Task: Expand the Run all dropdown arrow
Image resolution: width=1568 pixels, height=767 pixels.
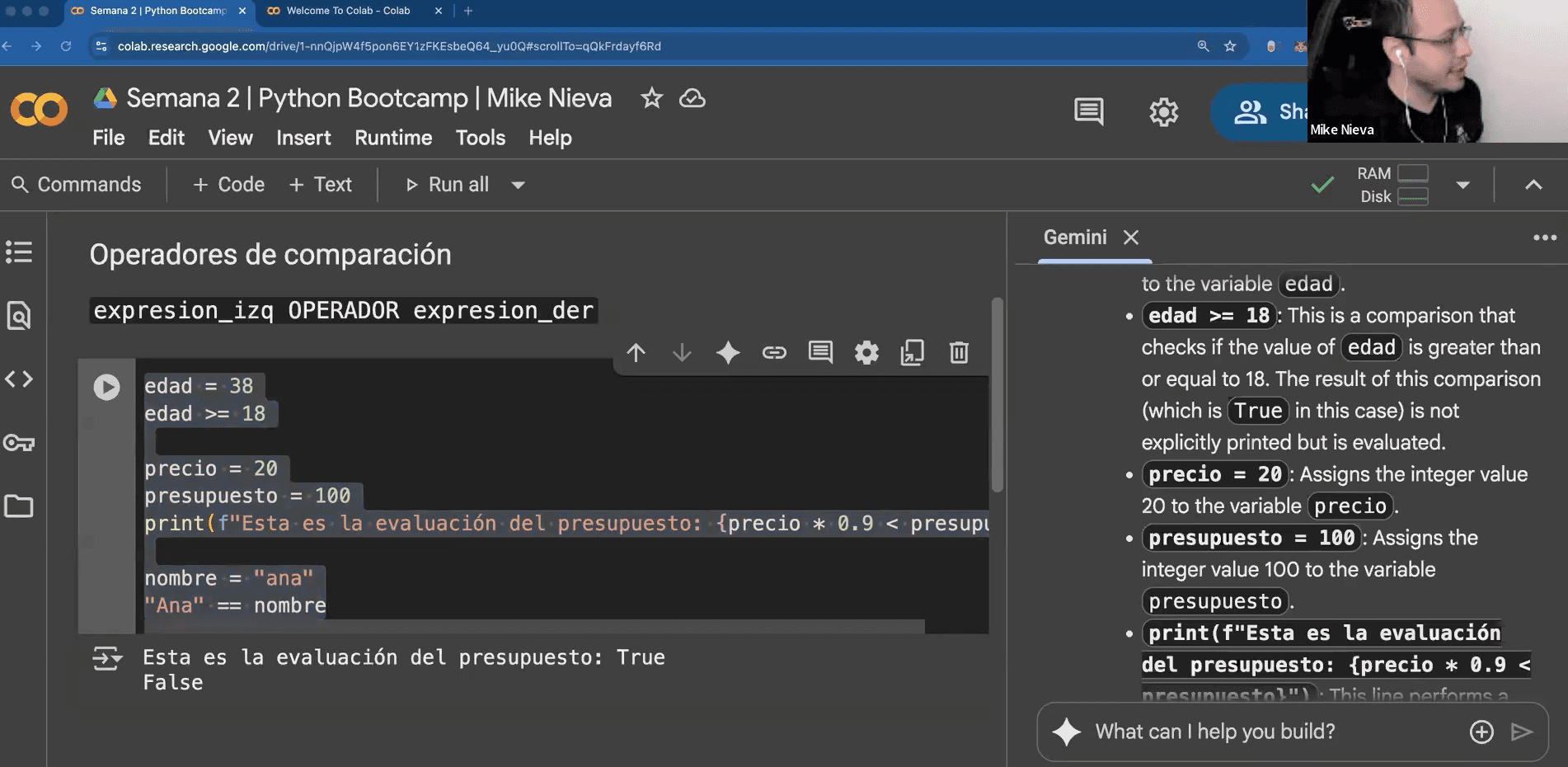Action: point(518,185)
